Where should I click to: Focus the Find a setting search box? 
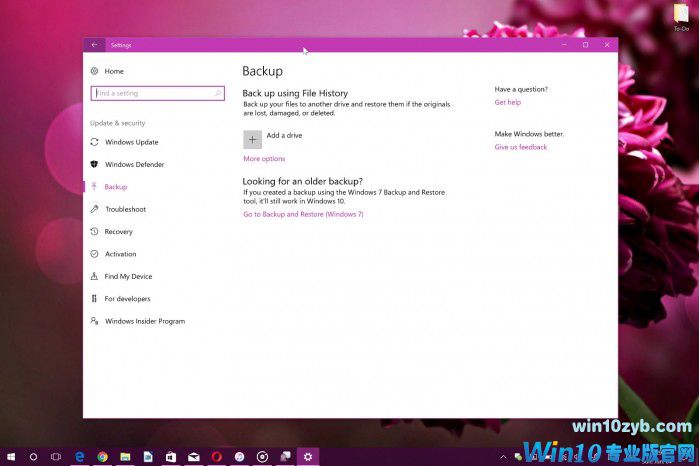tap(158, 93)
